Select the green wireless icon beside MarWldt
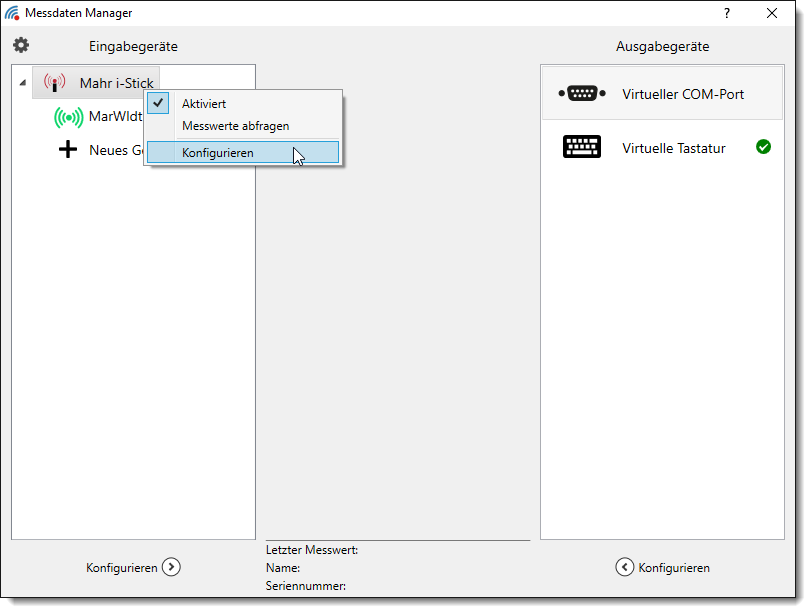Viewport: 811px width, 613px height. click(68, 117)
